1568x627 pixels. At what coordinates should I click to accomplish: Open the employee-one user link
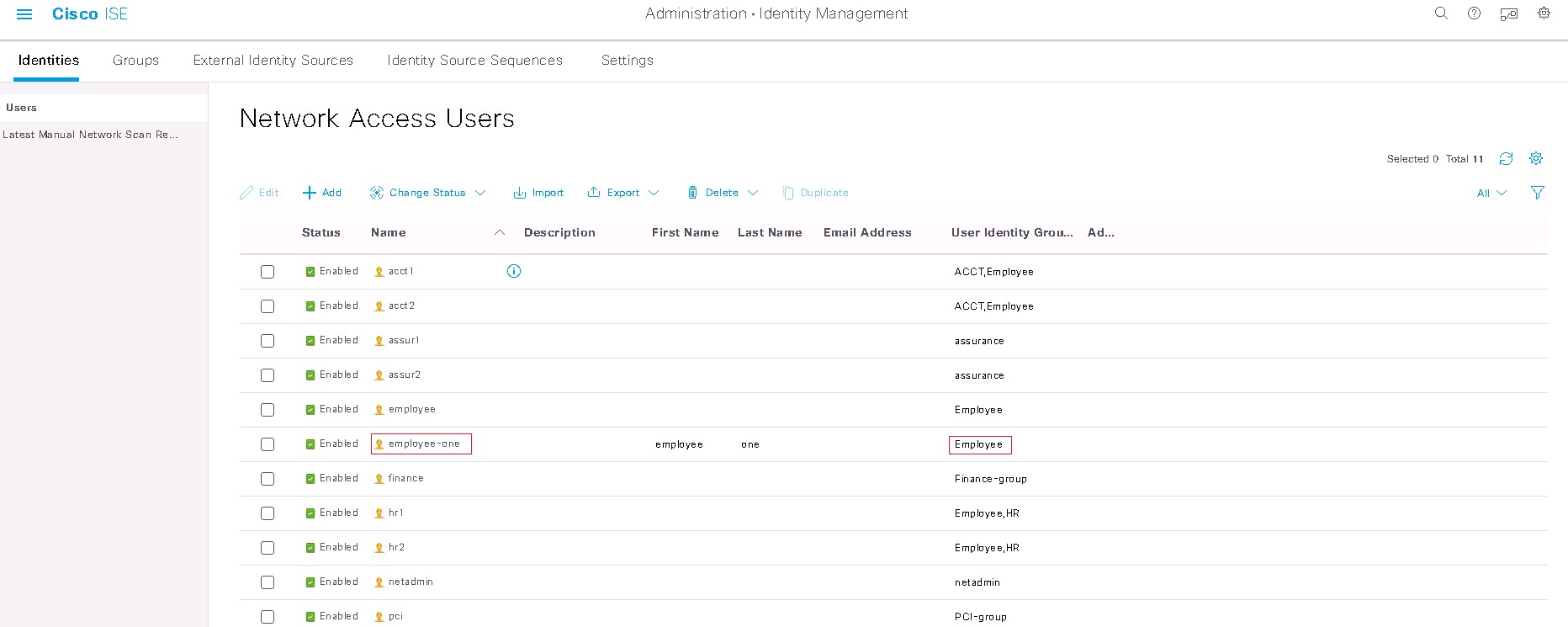pos(424,444)
